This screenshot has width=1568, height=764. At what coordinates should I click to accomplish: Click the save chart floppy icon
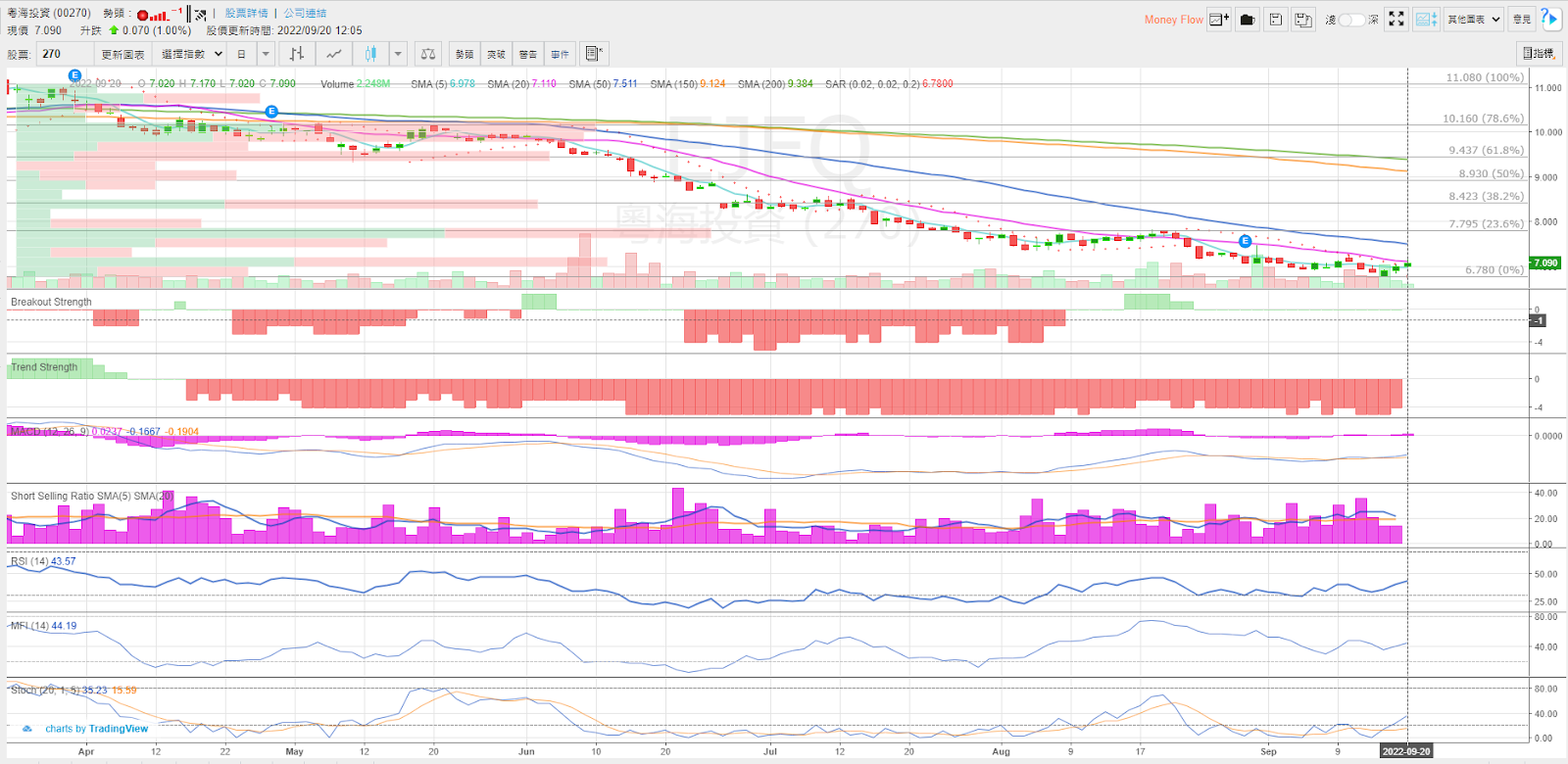pyautogui.click(x=1276, y=19)
